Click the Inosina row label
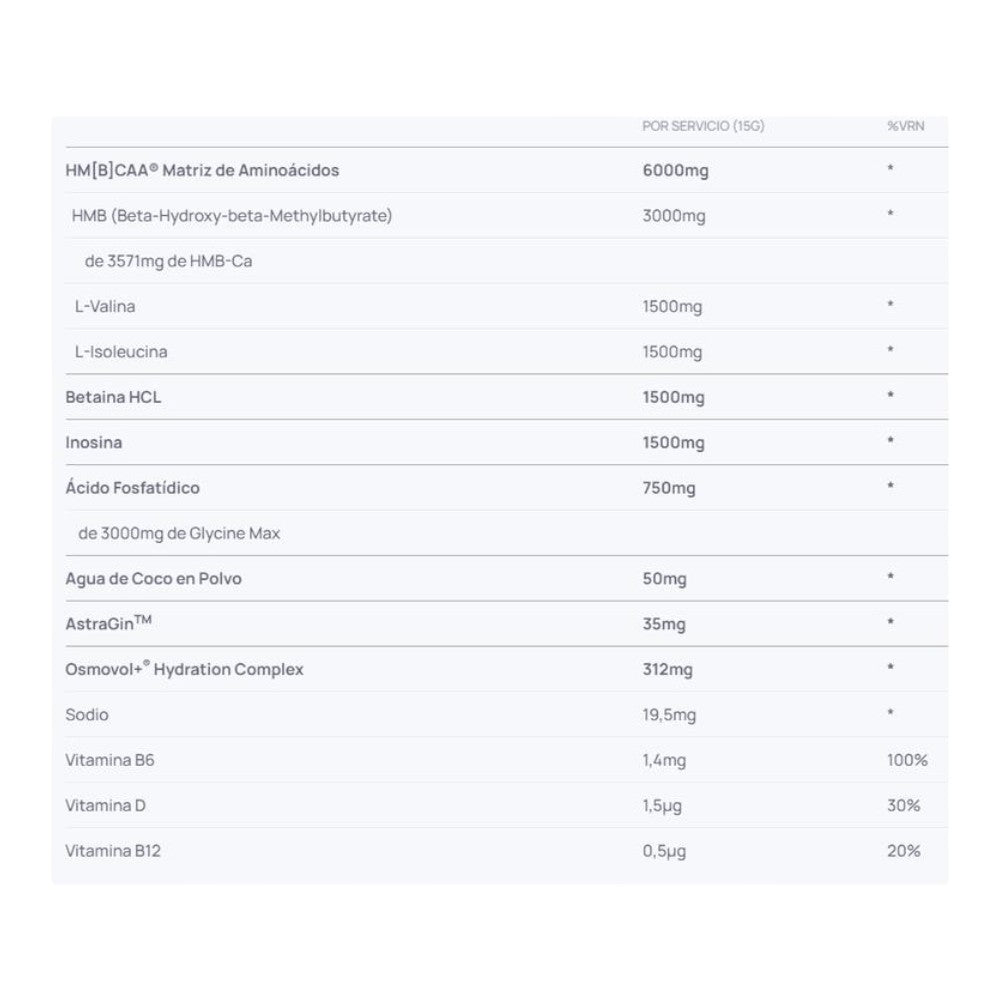This screenshot has width=1000, height=1000. pos(94,442)
